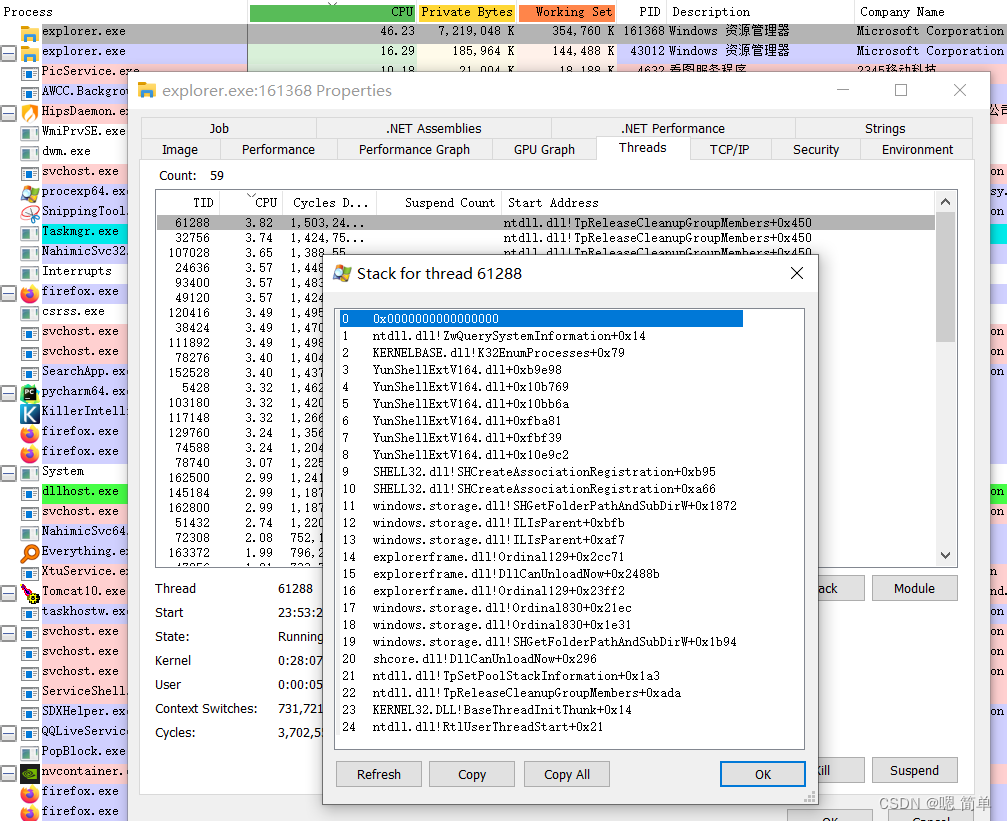Click the AWCC.Background process icon

point(30,93)
